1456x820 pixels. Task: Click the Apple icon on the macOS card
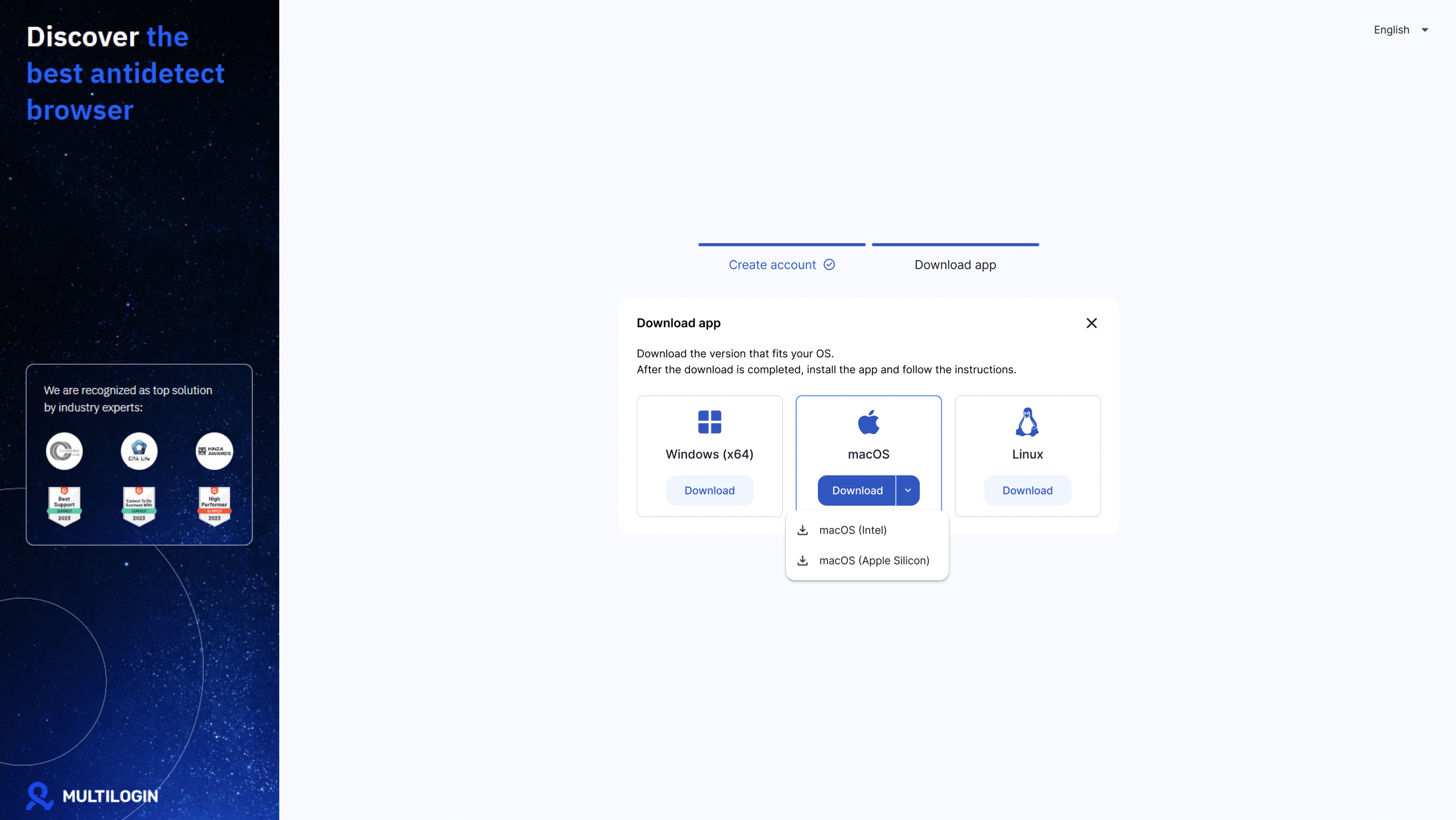click(868, 421)
